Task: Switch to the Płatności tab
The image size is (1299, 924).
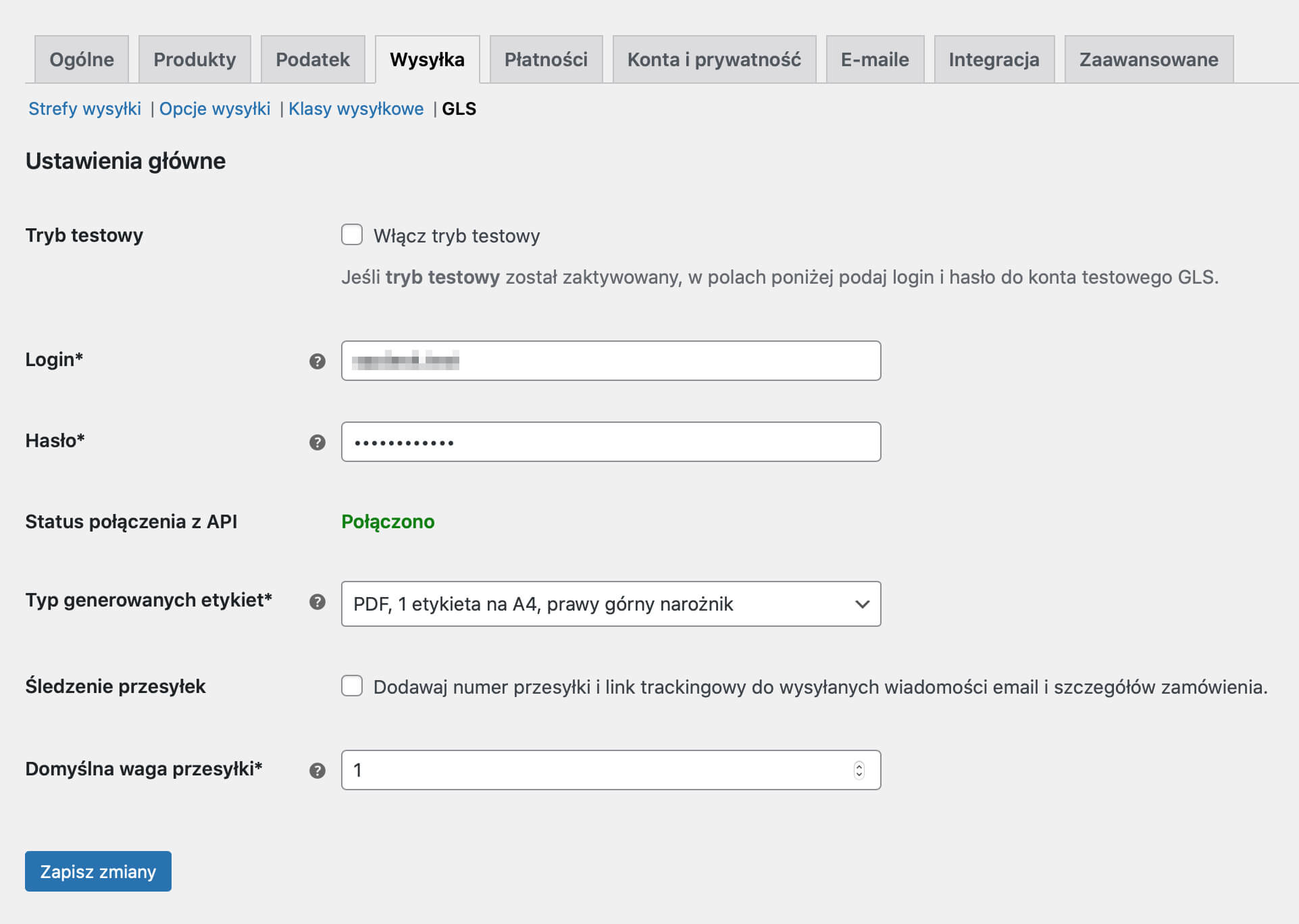Action: (546, 59)
